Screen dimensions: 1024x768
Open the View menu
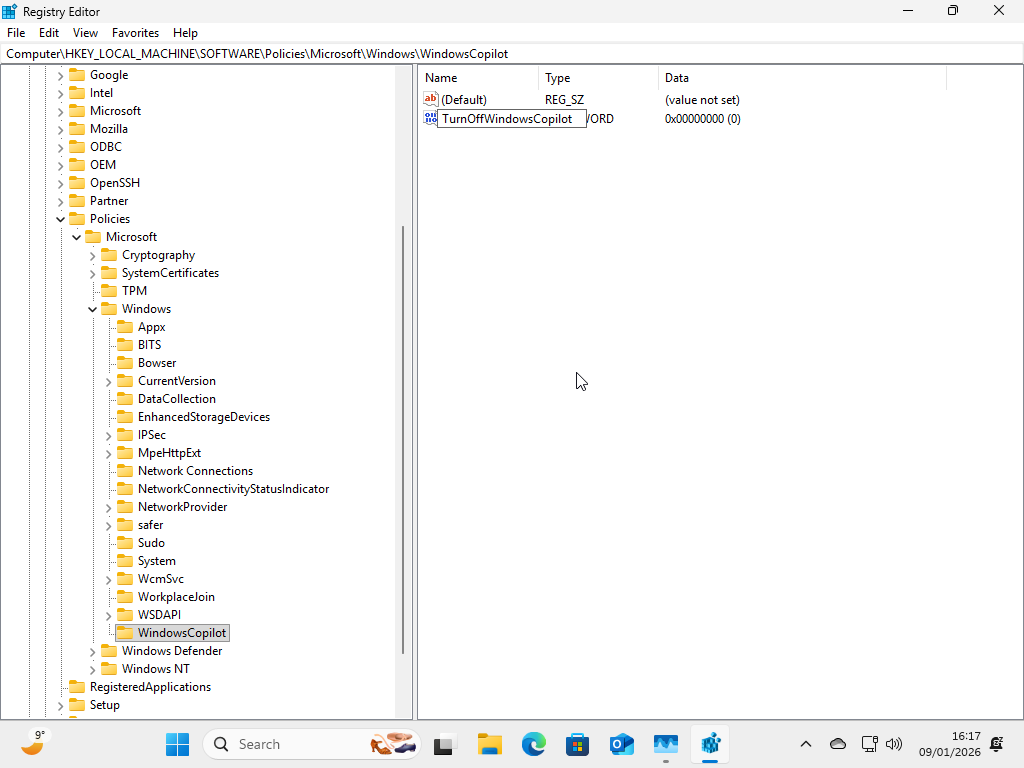click(84, 32)
